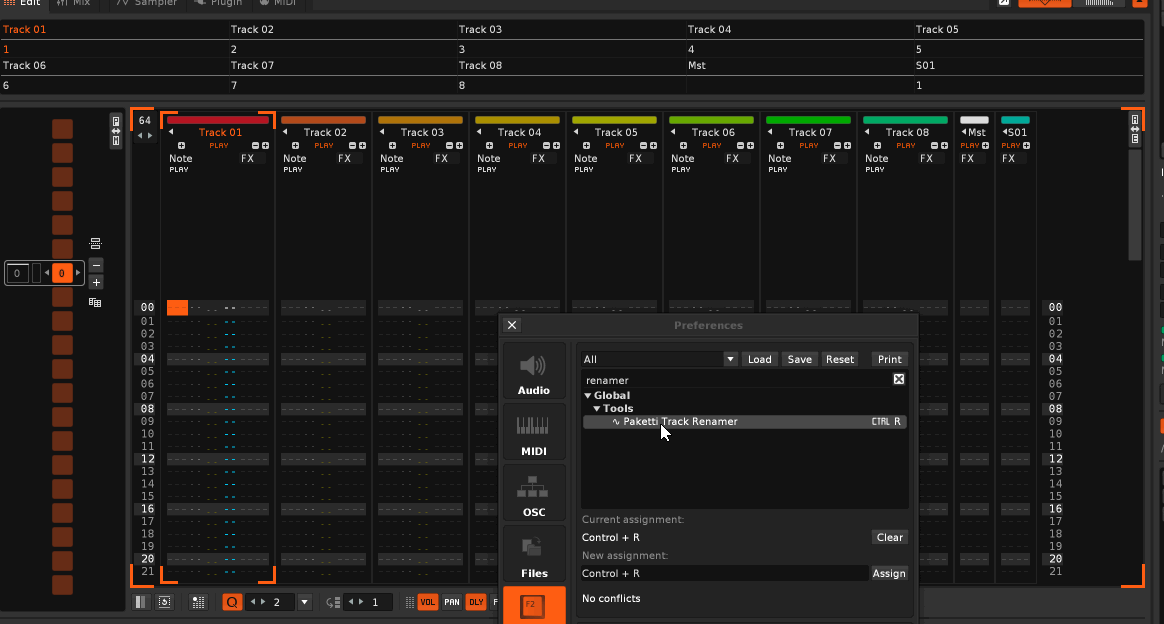This screenshot has height=624, width=1164.
Task: Open the Files preferences section
Action: click(x=534, y=555)
